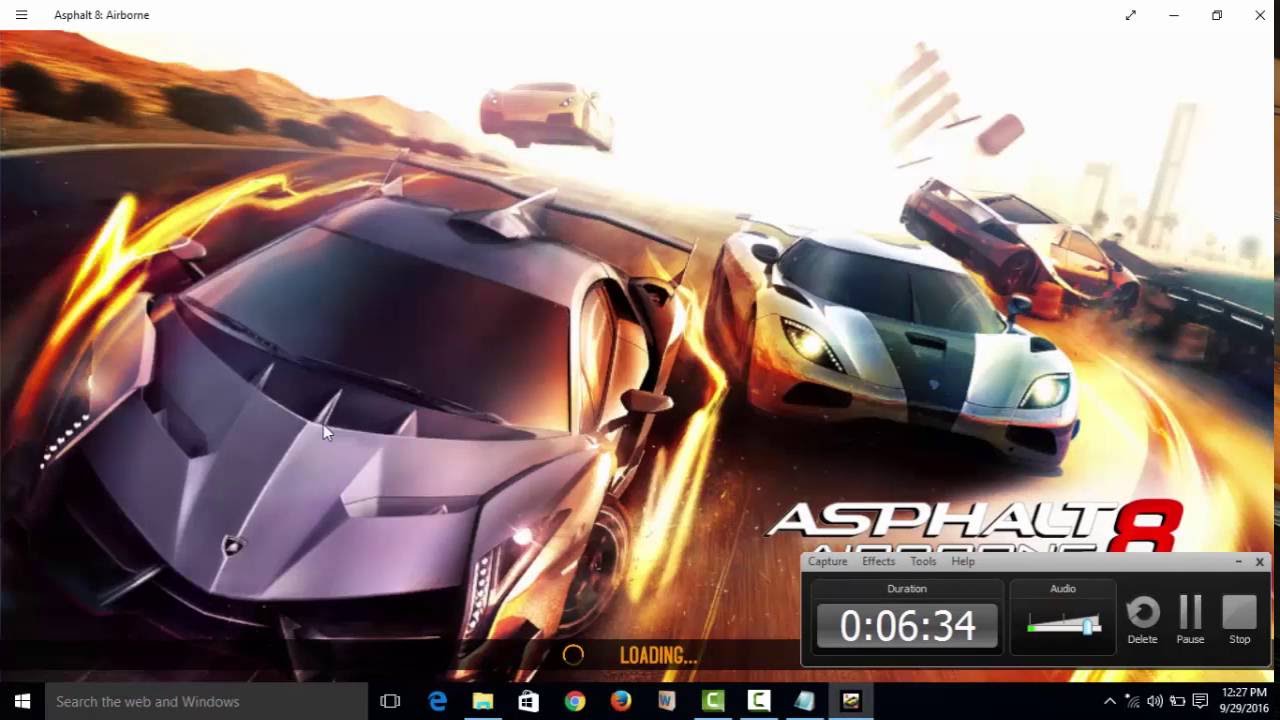Image resolution: width=1280 pixels, height=720 pixels.
Task: Restore down the Asphalt 8: Airborne window
Action: 1217,15
